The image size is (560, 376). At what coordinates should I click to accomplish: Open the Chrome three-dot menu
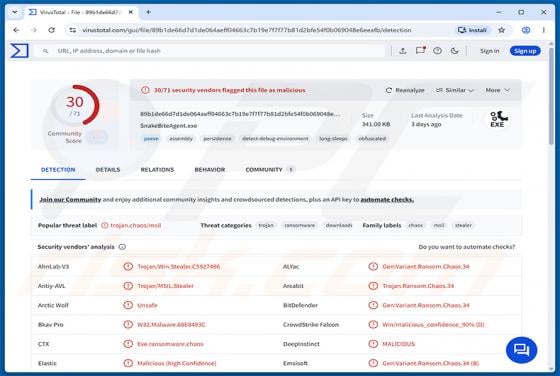[x=544, y=30]
